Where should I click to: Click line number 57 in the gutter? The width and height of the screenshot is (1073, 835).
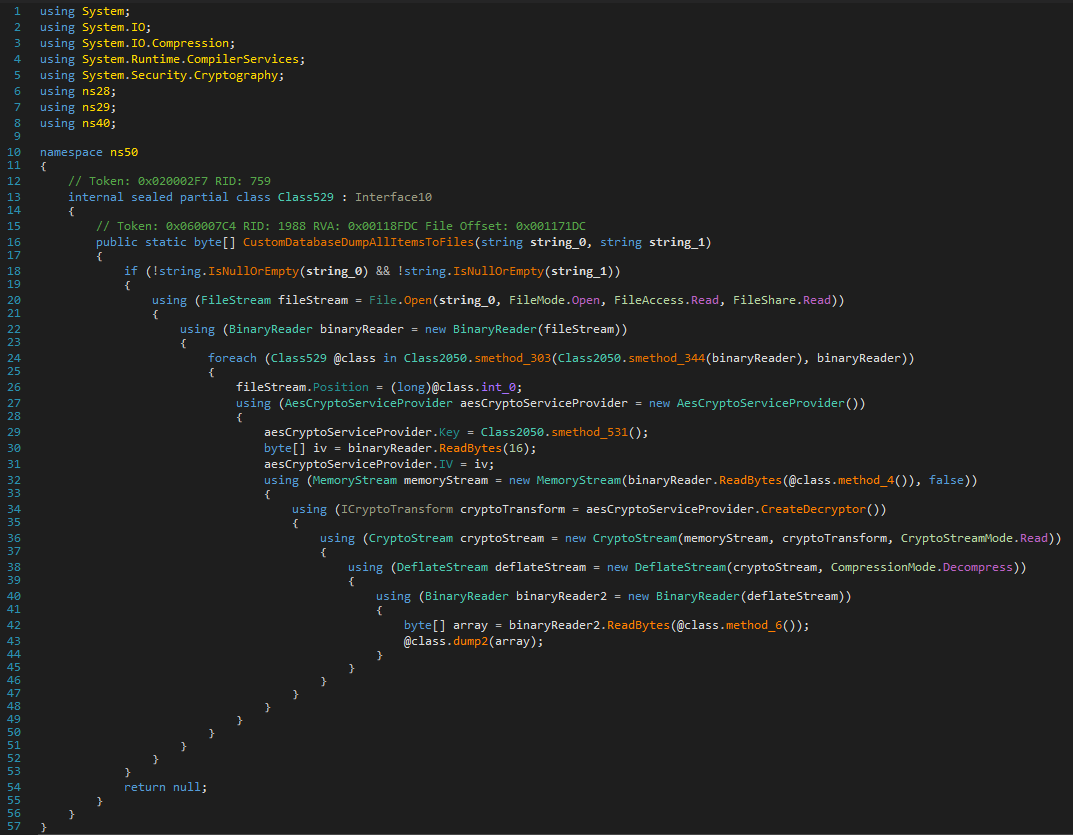(x=14, y=826)
